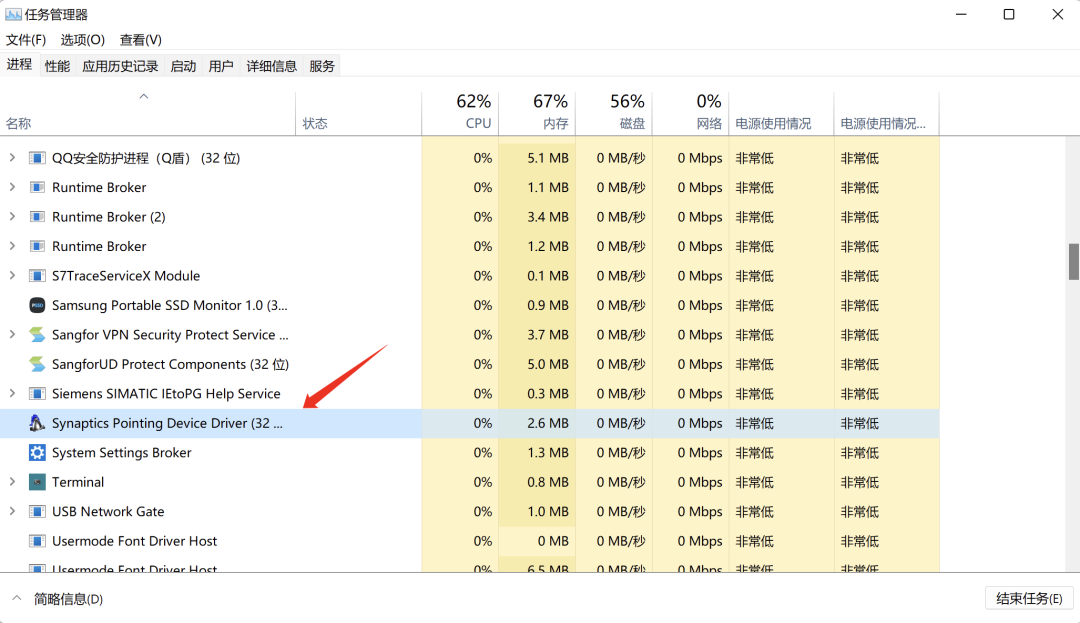Expand the USB Network Gate group
Viewport: 1080px width, 623px height.
pos(12,511)
